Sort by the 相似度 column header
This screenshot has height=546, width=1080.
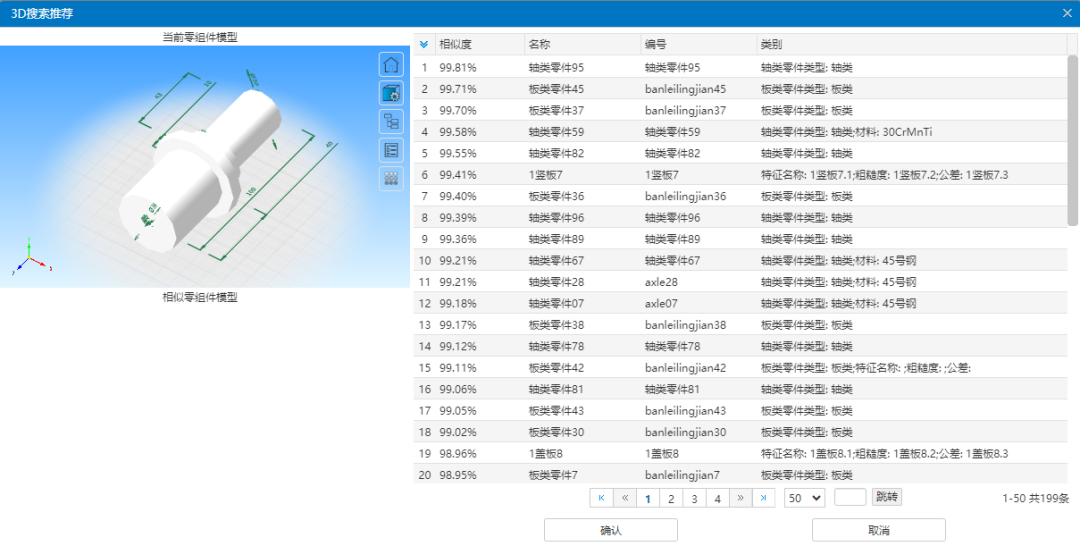[x=479, y=45]
